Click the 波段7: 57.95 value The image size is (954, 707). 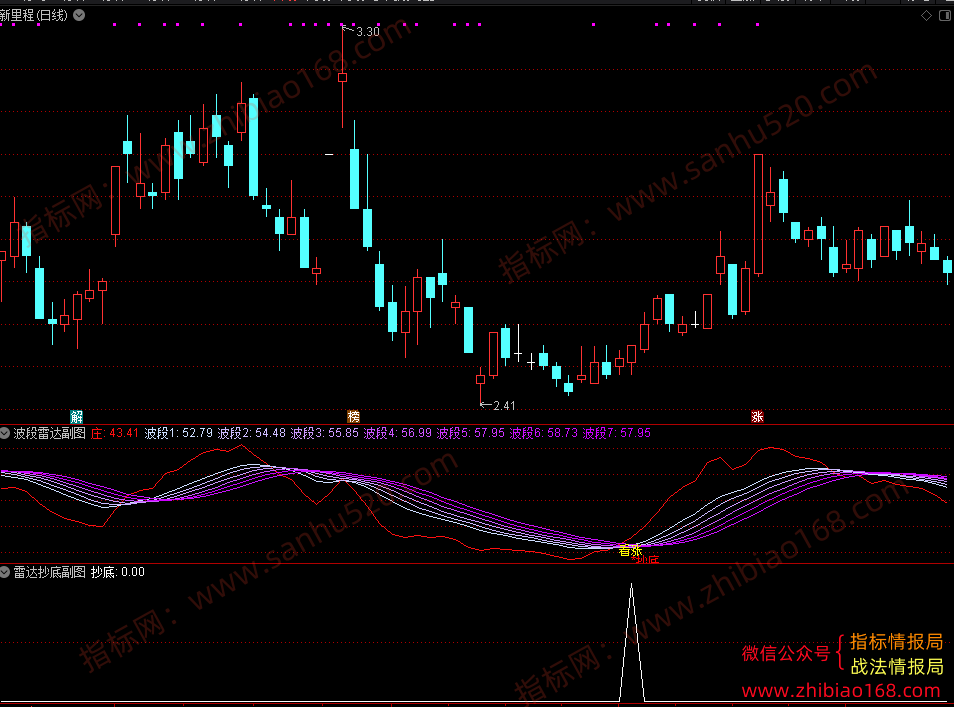tap(617, 433)
